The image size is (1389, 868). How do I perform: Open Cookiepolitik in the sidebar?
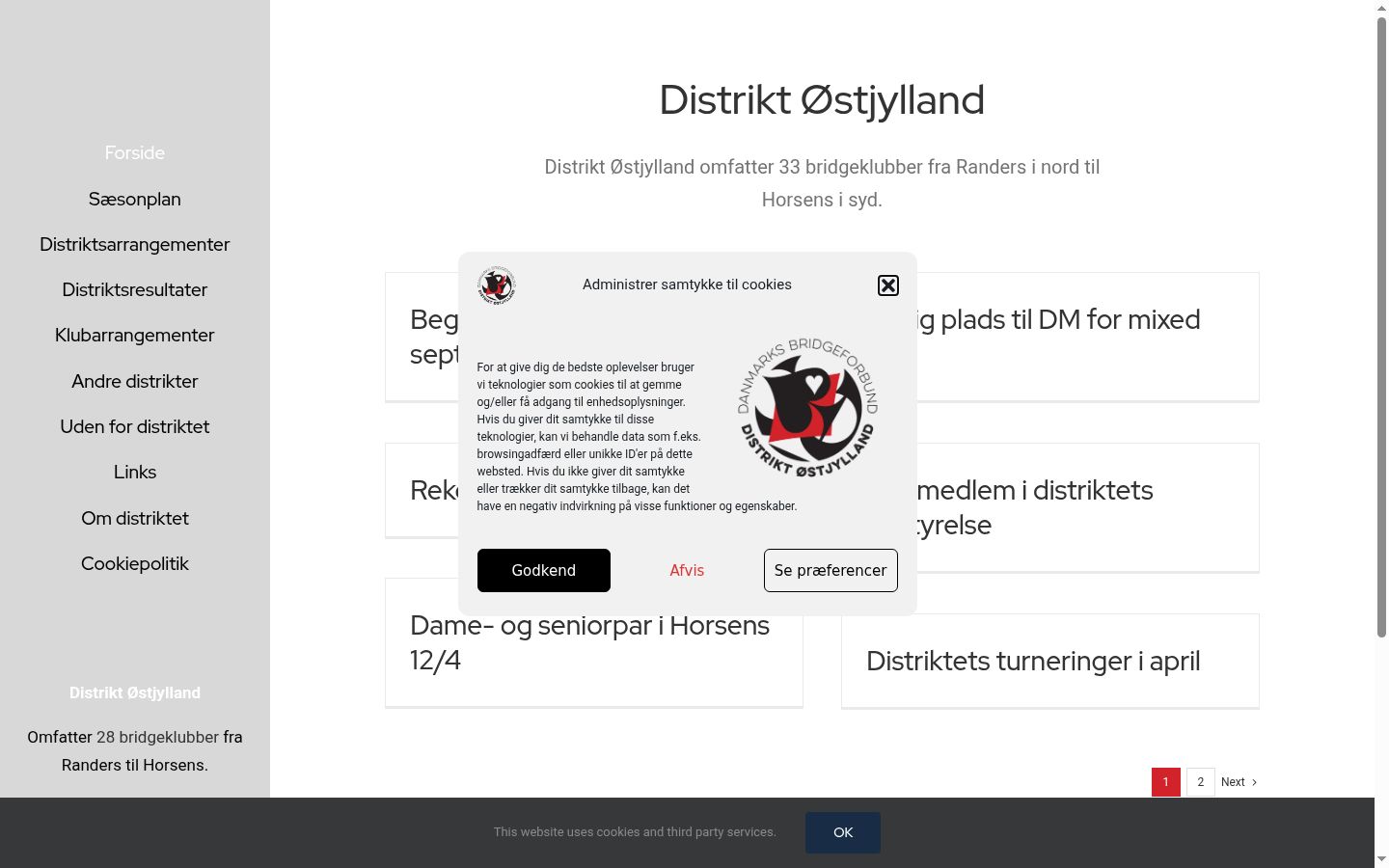coord(135,563)
